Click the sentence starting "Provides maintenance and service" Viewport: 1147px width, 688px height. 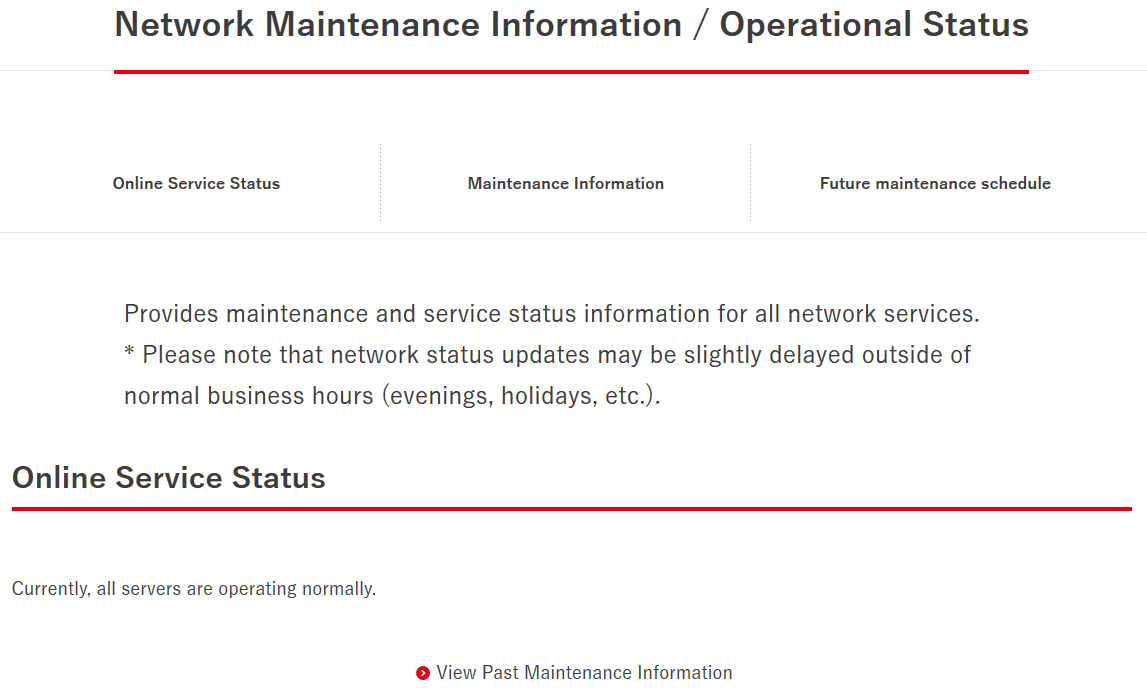click(x=551, y=314)
